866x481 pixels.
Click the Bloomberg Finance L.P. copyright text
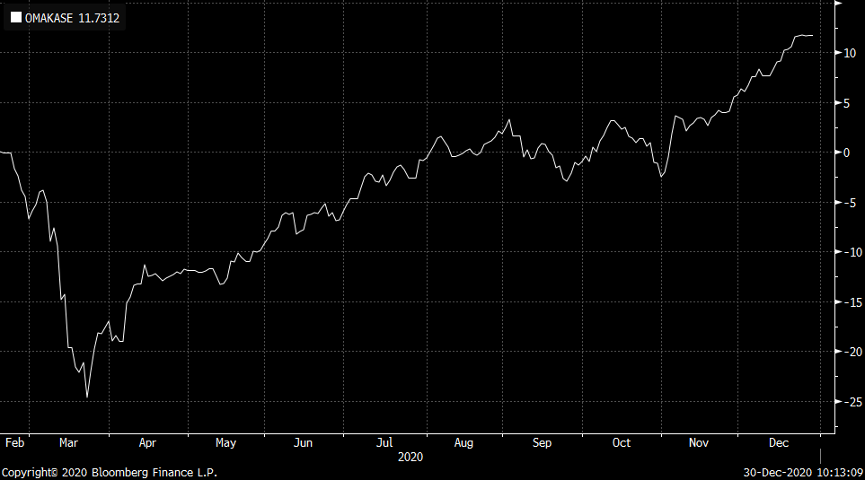[110, 472]
